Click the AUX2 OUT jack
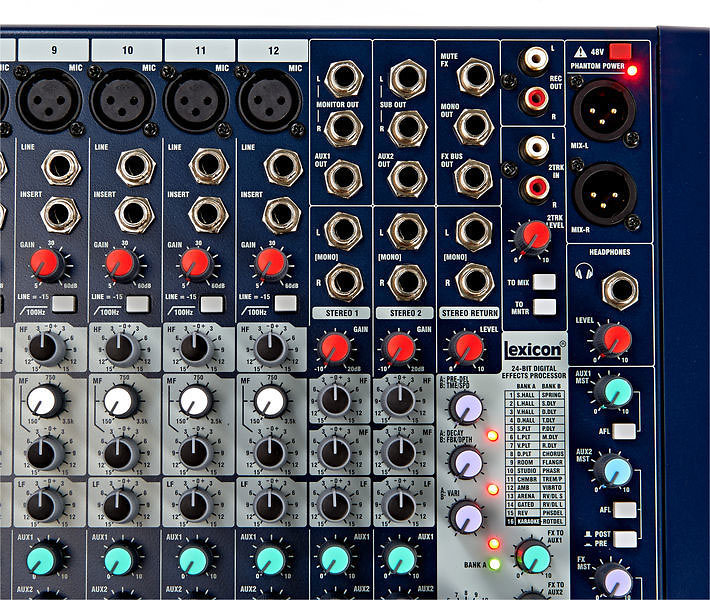The image size is (710, 600). (x=408, y=178)
